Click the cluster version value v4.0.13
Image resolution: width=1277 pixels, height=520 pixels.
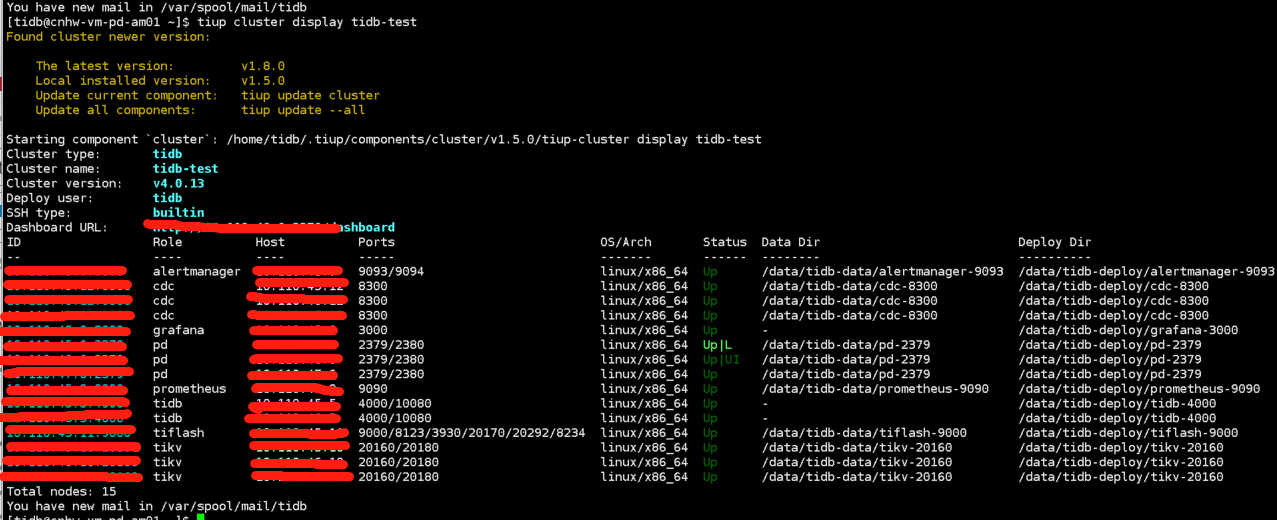tap(178, 184)
